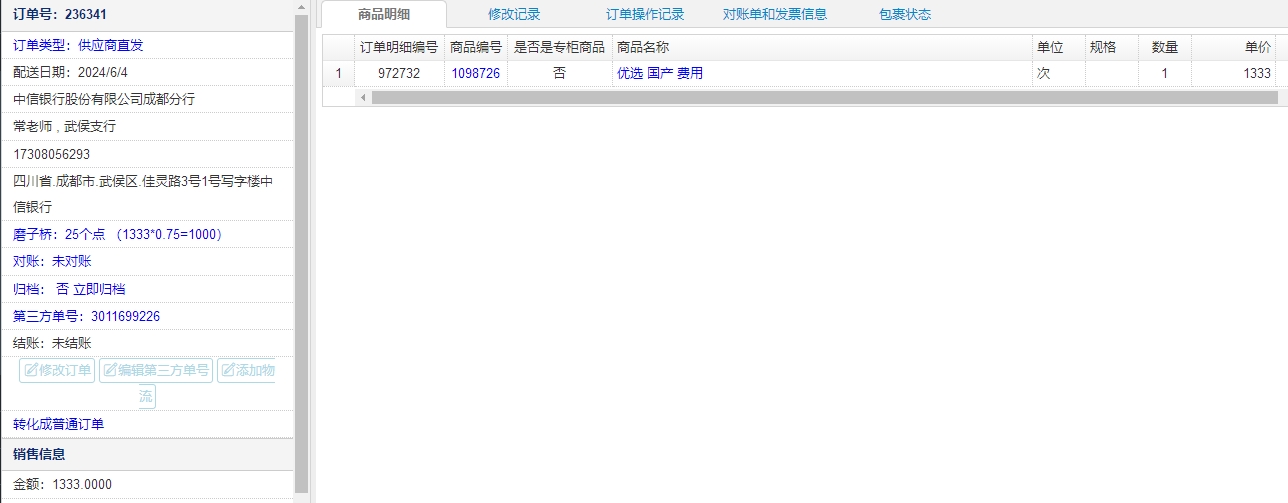Image resolution: width=1288 pixels, height=503 pixels.
Task: Click the 订单类型: 供应商直发 row
Action: [x=147, y=45]
